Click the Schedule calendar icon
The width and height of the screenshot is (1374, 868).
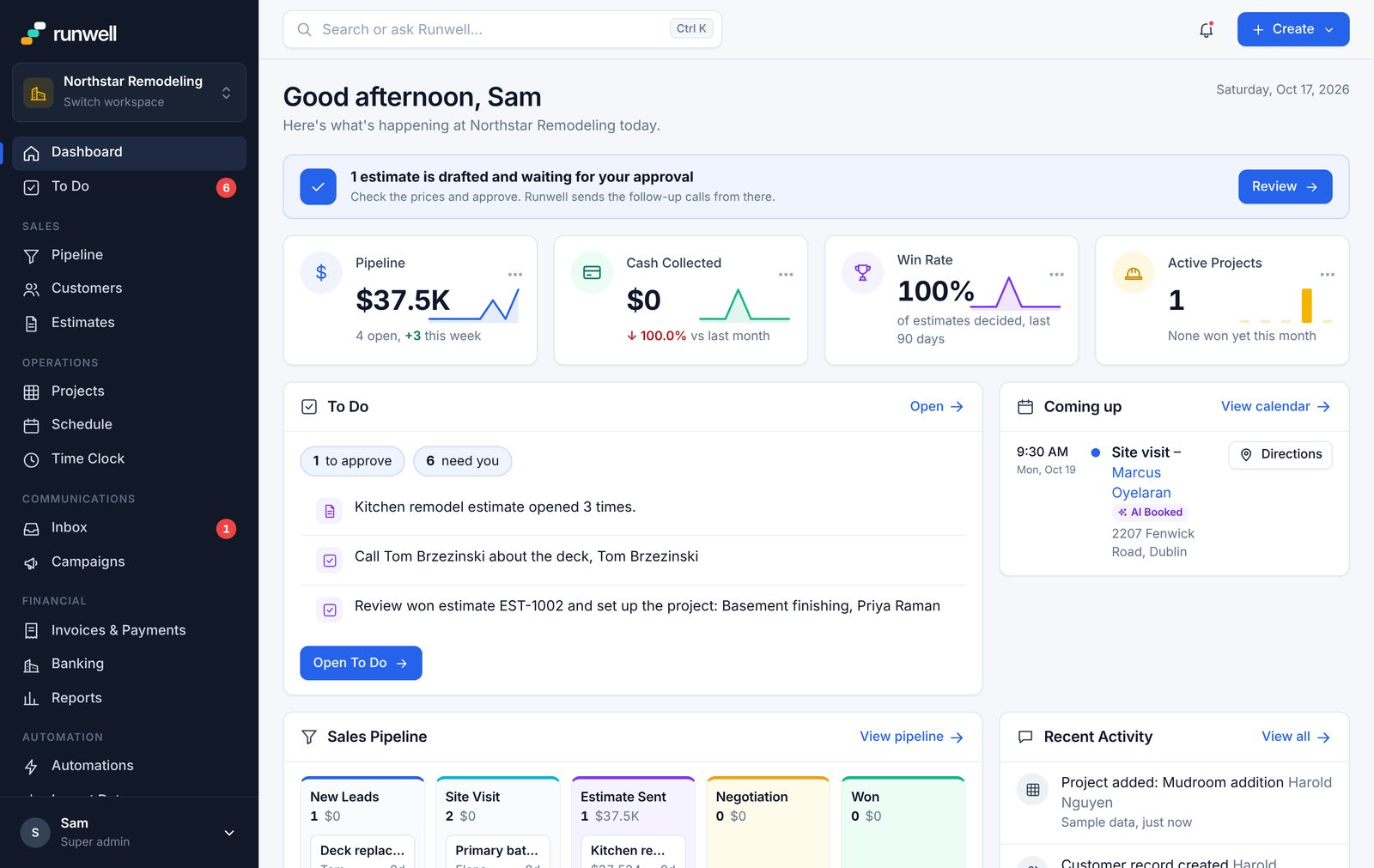pos(31,426)
